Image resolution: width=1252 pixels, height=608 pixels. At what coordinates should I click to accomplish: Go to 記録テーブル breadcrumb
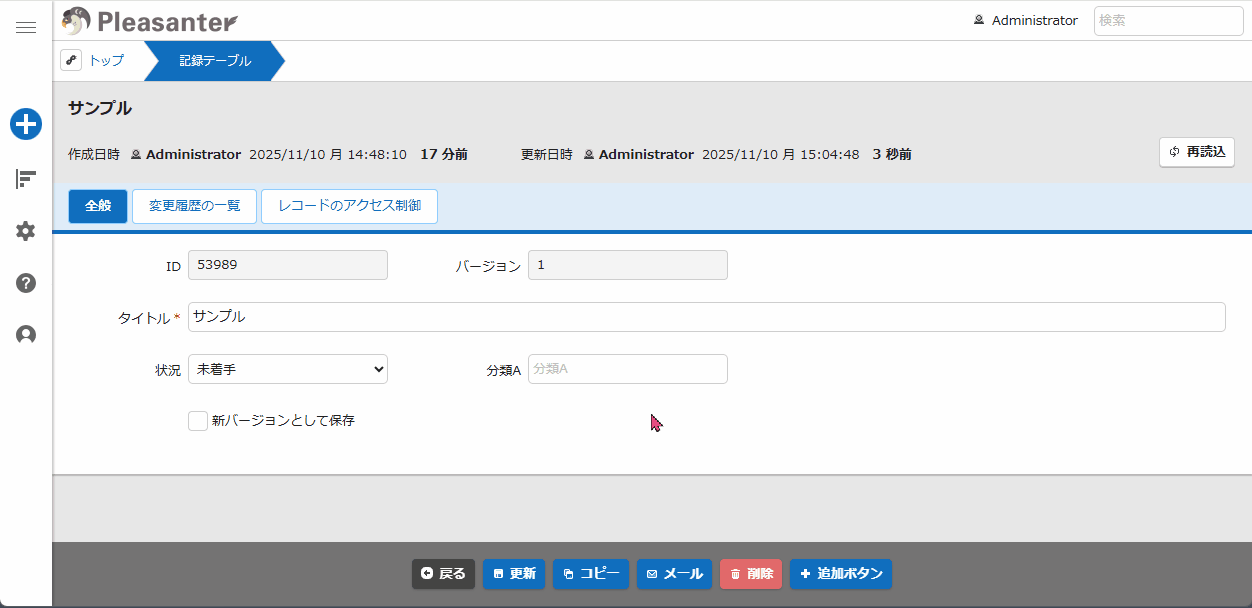(215, 61)
